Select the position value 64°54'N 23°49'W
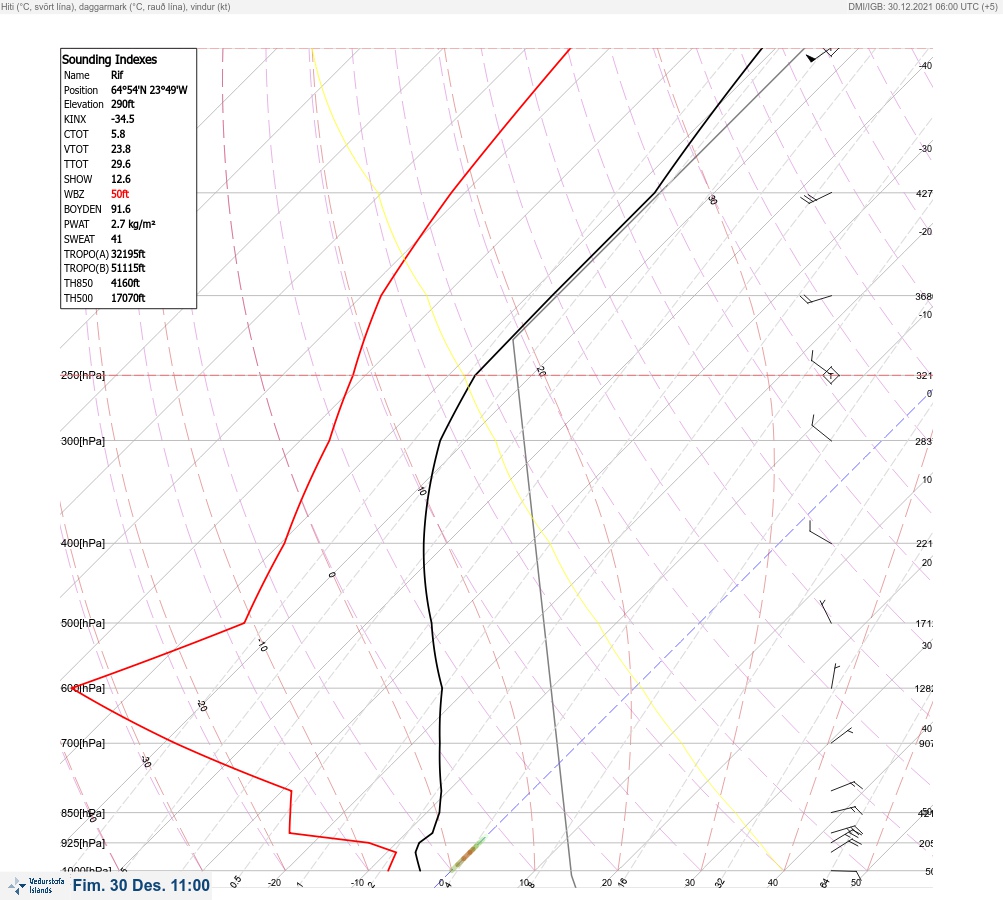1003x900 pixels. pos(149,90)
